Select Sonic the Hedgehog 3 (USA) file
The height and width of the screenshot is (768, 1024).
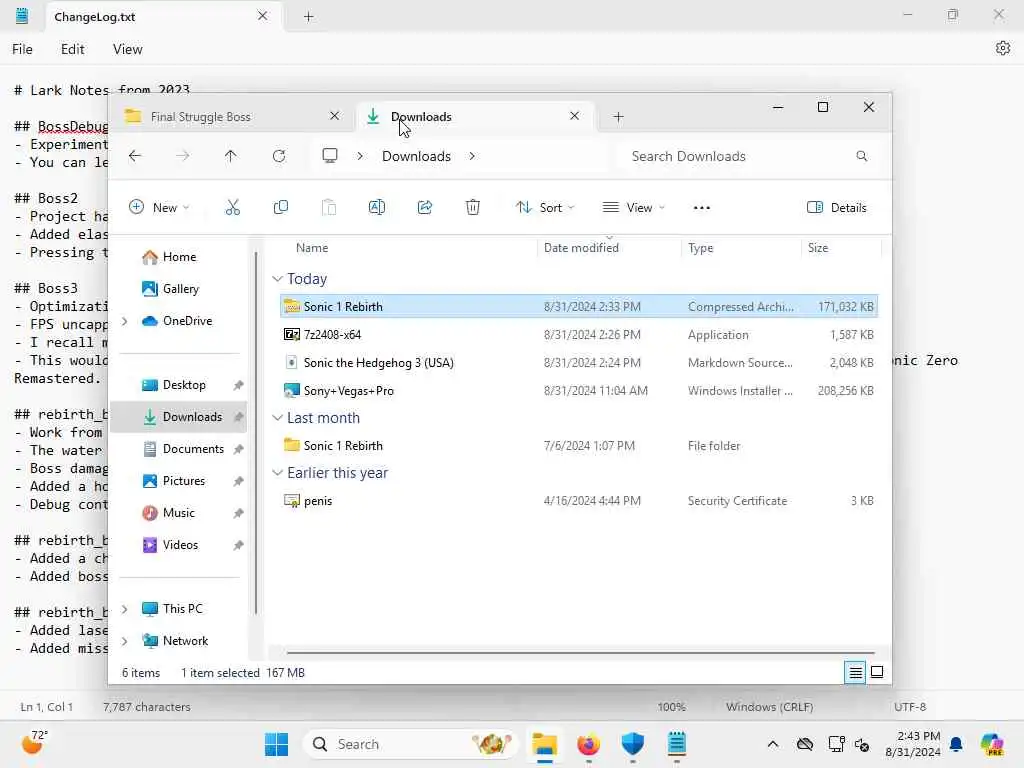click(x=579, y=362)
